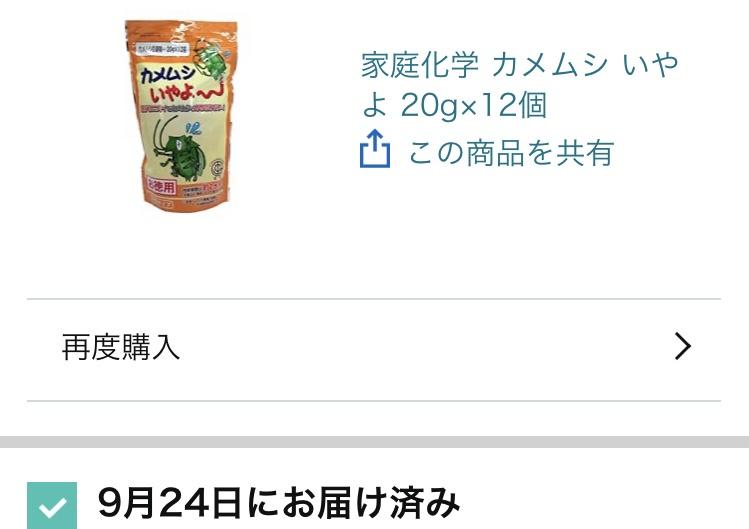Expand the 再度購入 row
The height and width of the screenshot is (529, 749).
click(x=374, y=349)
